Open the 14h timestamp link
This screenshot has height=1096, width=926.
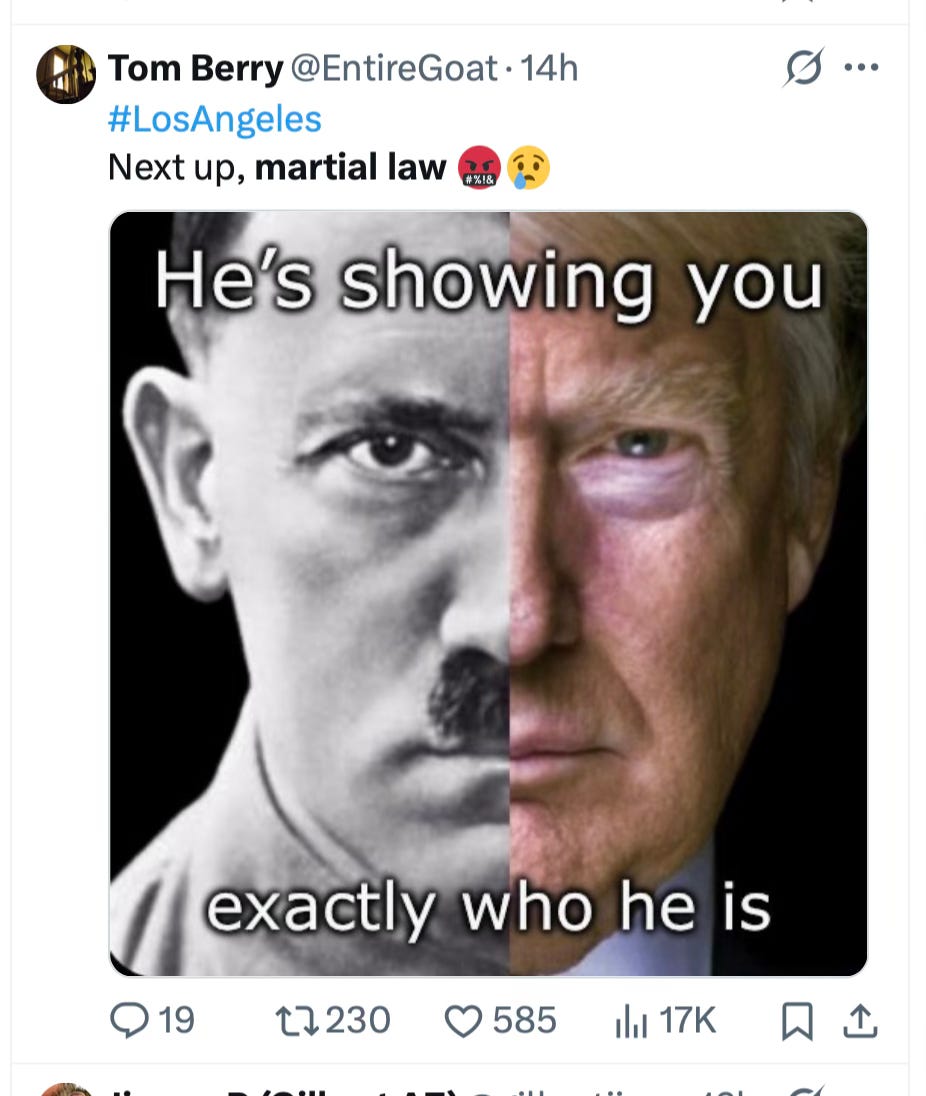click(x=549, y=68)
